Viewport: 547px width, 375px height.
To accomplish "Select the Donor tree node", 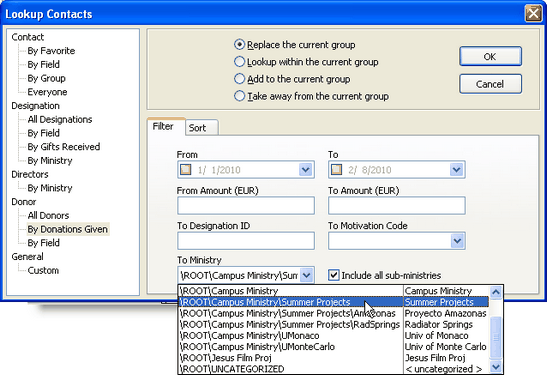I will pos(24,202).
